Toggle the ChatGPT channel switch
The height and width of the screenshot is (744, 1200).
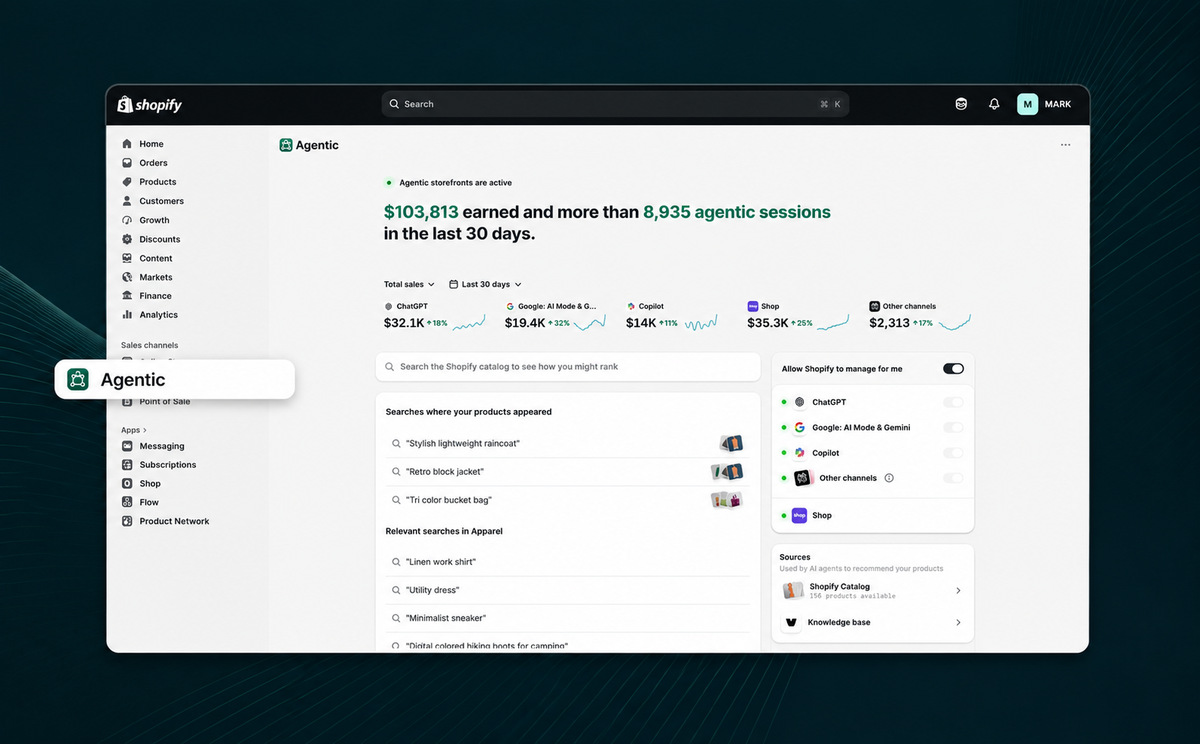click(953, 402)
